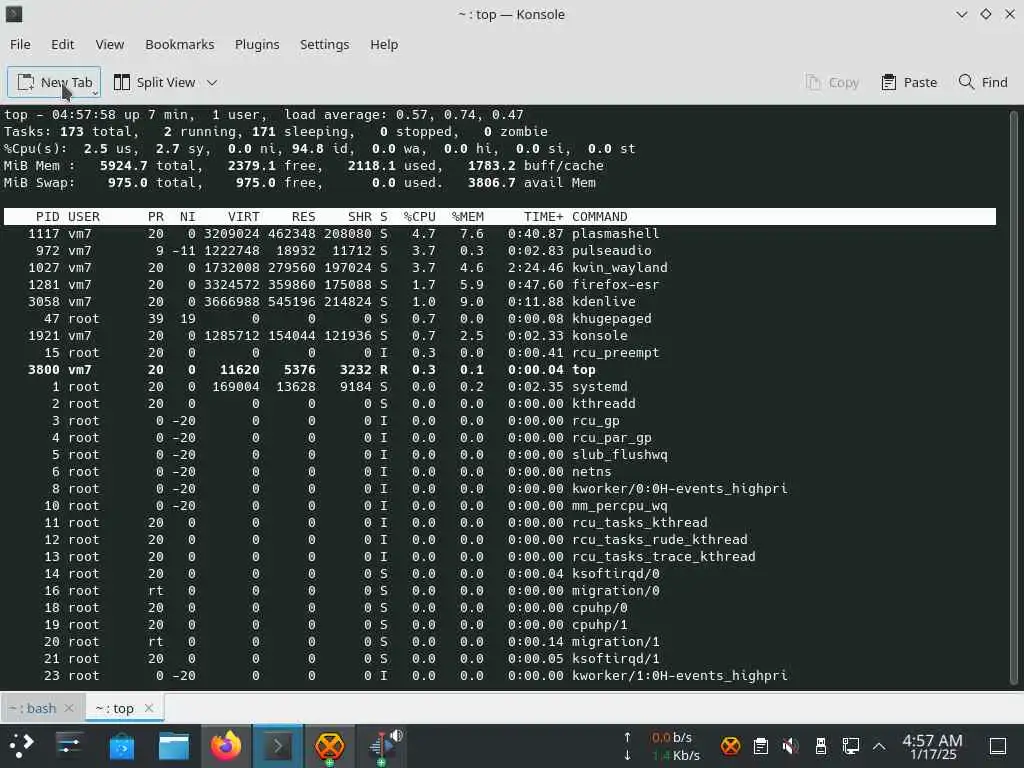Image resolution: width=1024 pixels, height=768 pixels.
Task: Open the New Tab dropdown arrow
Action: point(95,93)
